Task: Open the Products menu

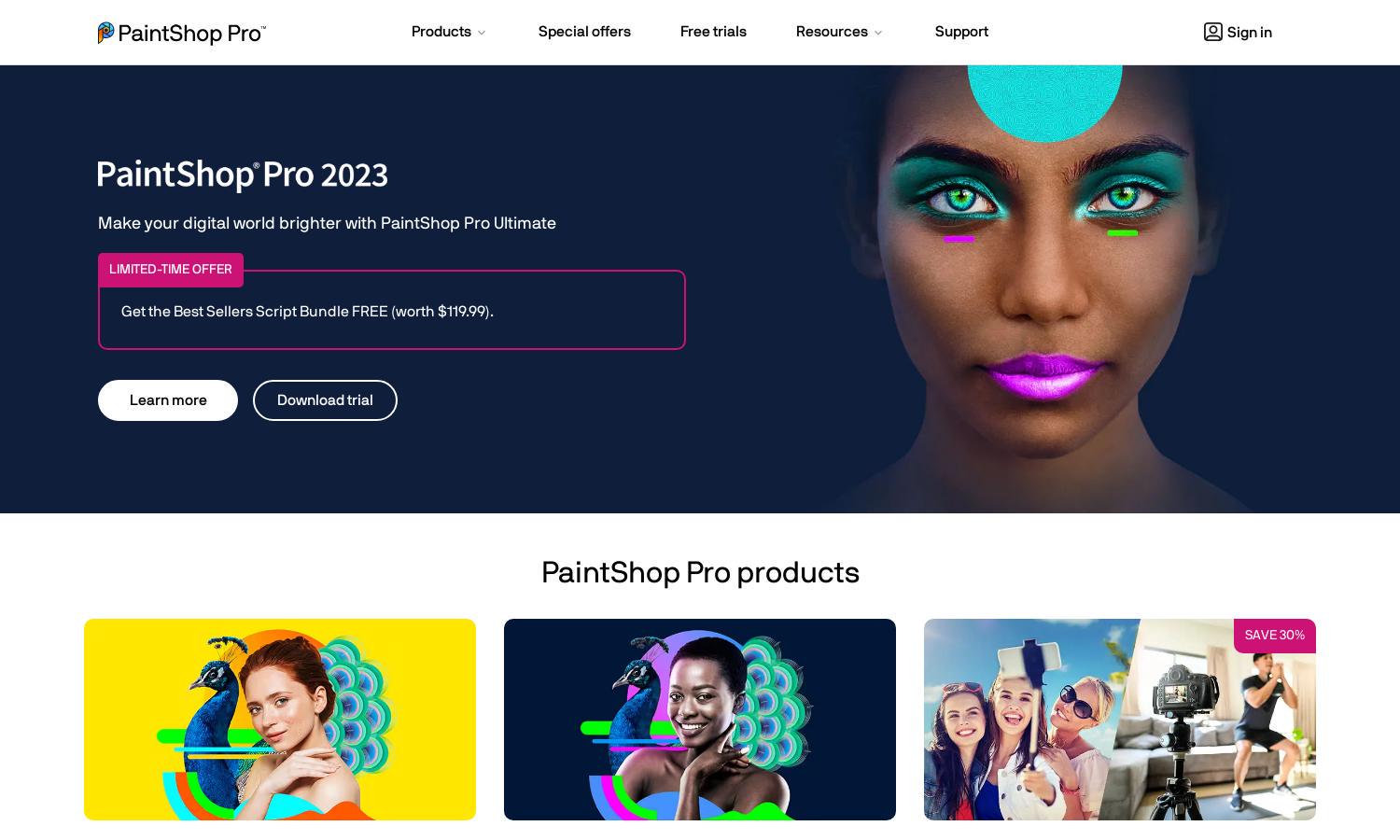Action: (x=441, y=32)
